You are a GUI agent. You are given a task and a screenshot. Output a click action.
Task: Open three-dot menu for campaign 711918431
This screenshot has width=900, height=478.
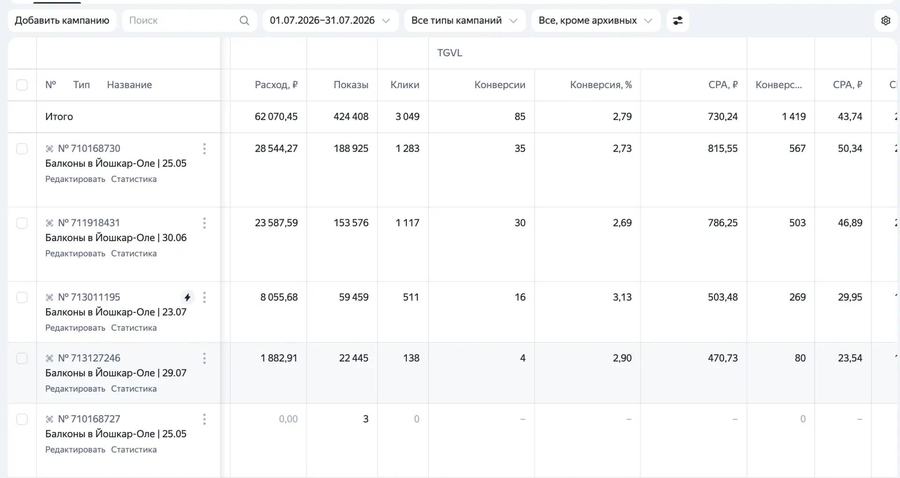(204, 223)
